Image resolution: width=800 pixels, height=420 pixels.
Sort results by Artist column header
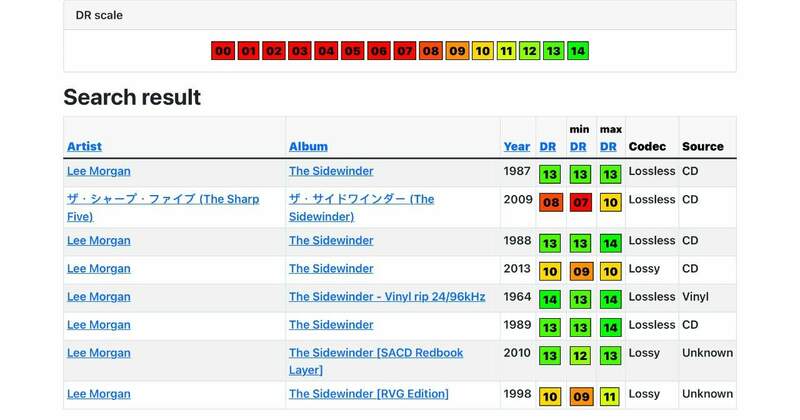pos(84,146)
